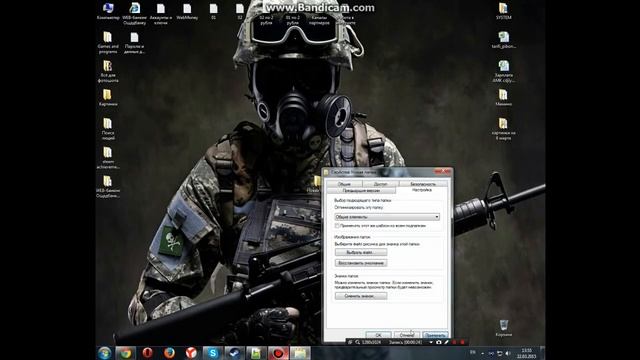Screen dimensions: 640x360
Task: Click Bandicam camera screenshot icon
Action: (x=439, y=342)
